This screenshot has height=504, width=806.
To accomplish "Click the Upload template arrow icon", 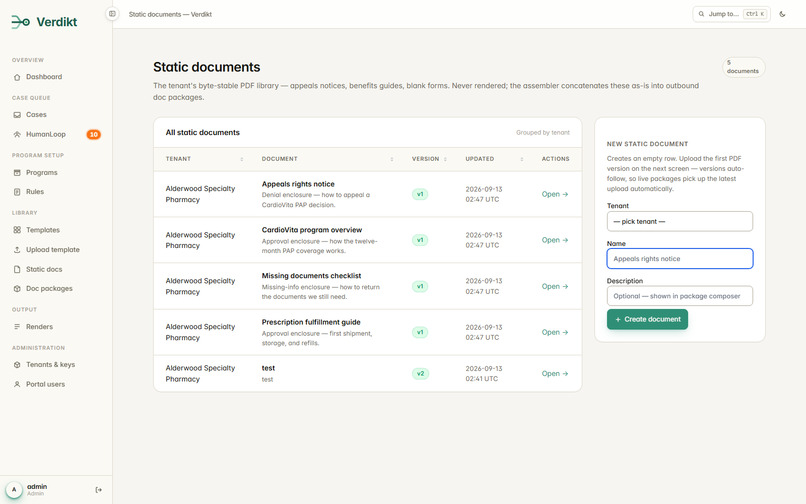I will [17, 249].
